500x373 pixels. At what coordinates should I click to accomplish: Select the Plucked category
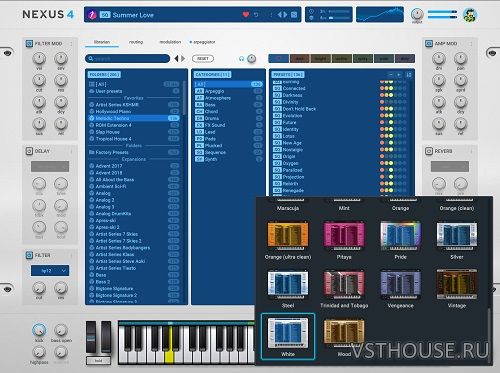click(228, 145)
